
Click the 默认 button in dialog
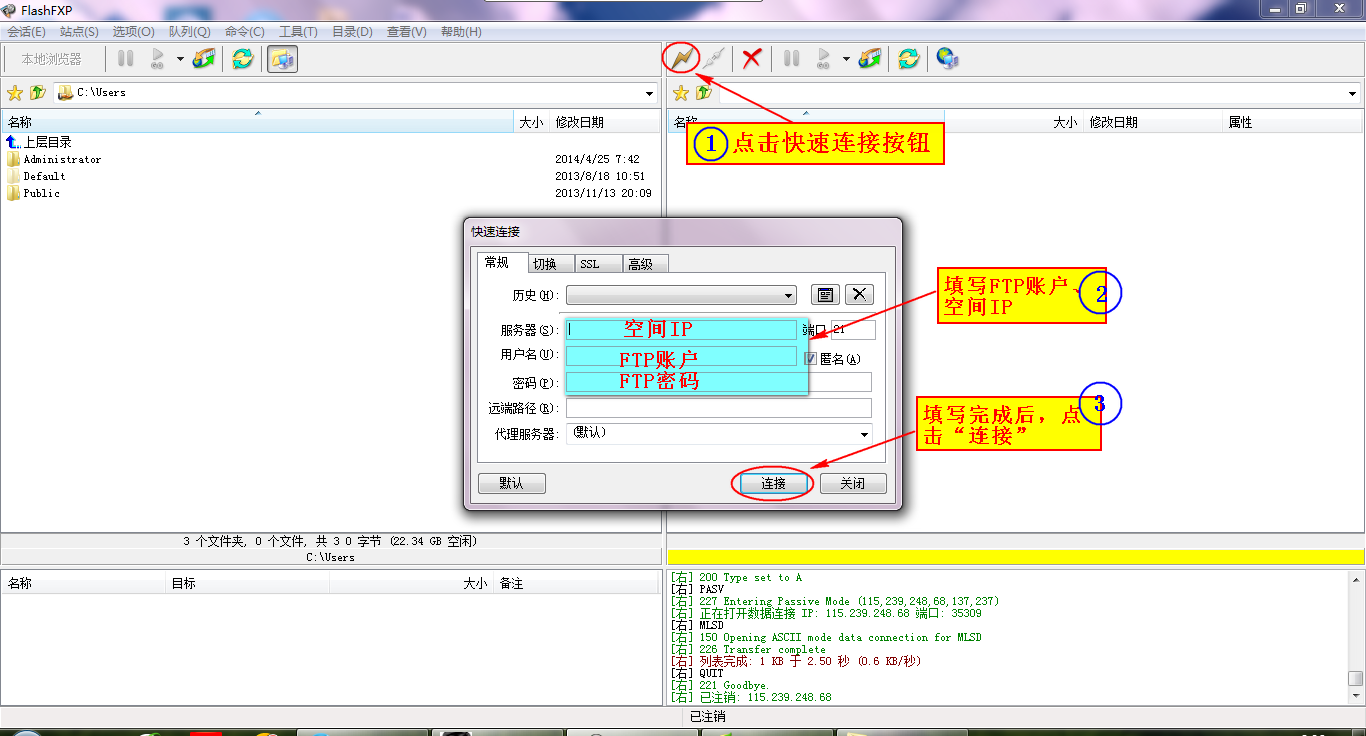pos(512,483)
